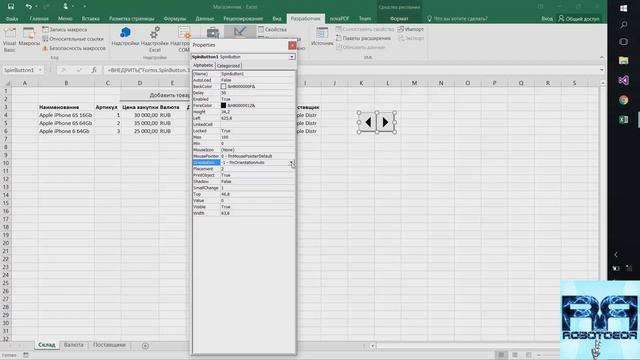Start Запись макроса recording
Screen dimensions: 640x360
[64, 29]
